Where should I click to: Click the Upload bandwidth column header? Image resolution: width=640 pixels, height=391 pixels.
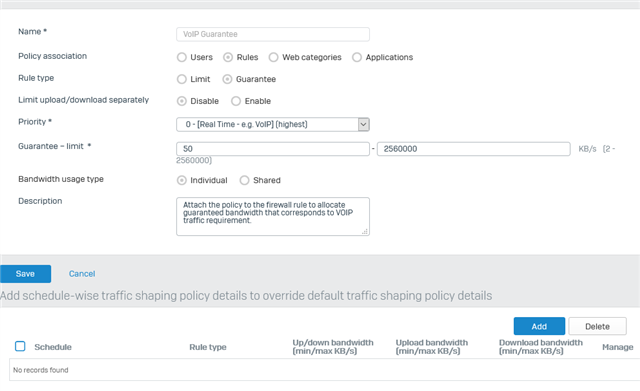click(431, 347)
